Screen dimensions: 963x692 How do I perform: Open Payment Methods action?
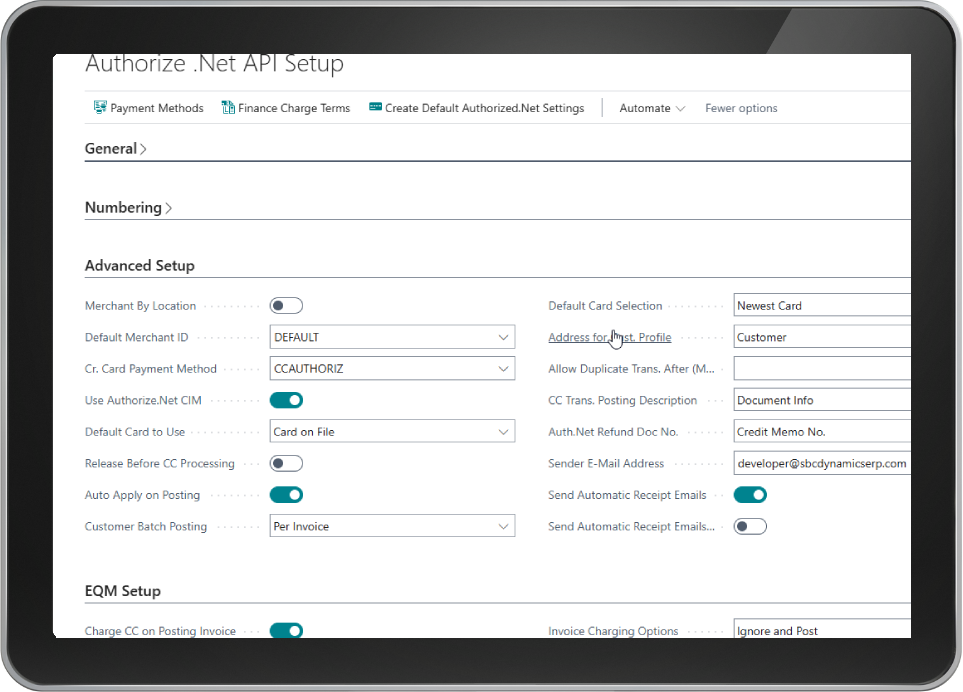click(x=149, y=108)
